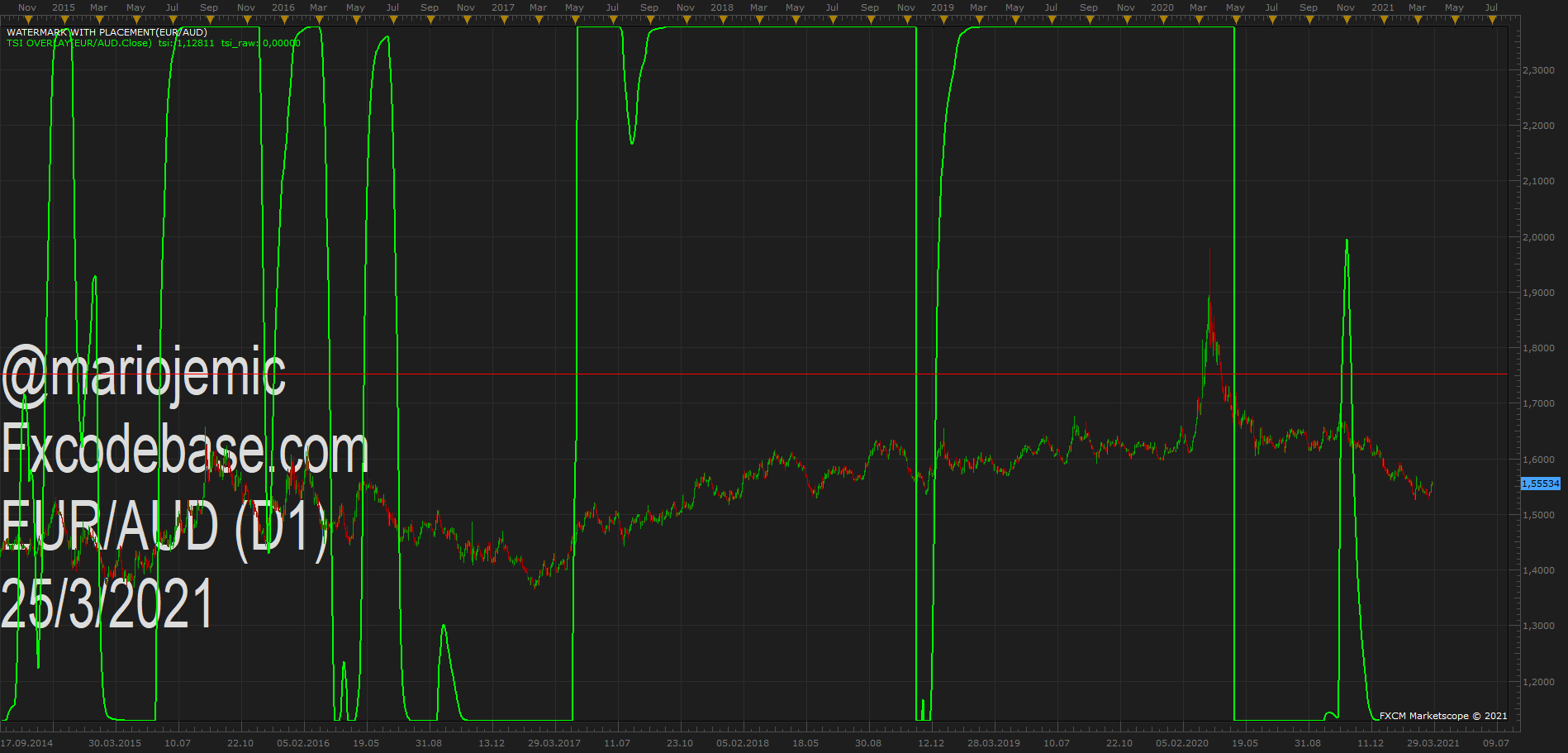Select the TSI OVERLAY(EUR/AUD.Close) indicator label
1568x753 pixels.
pyautogui.click(x=79, y=43)
